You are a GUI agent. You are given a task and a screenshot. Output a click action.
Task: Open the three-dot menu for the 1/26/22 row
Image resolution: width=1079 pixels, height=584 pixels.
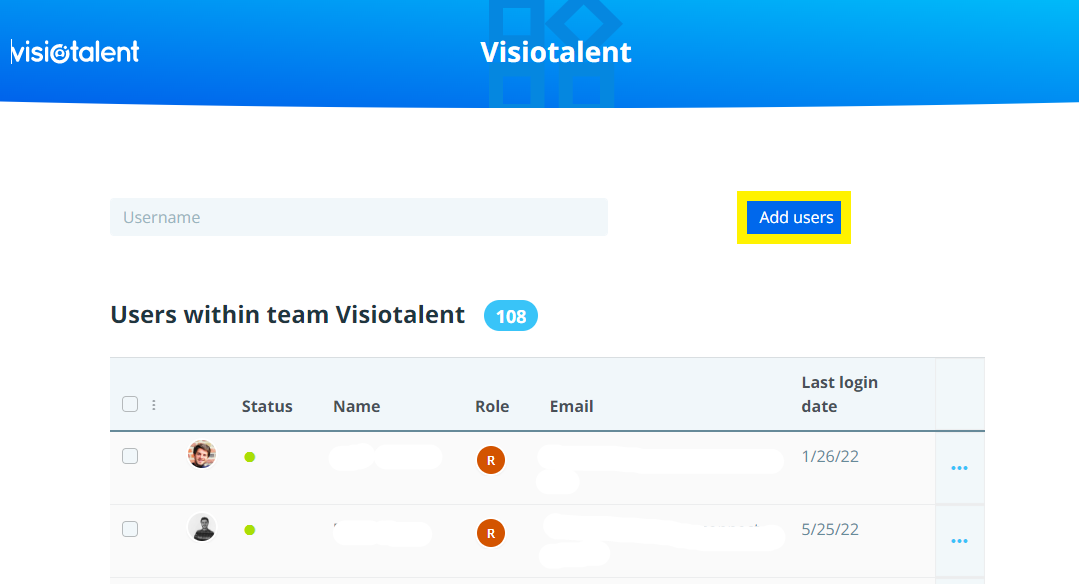[x=959, y=468]
